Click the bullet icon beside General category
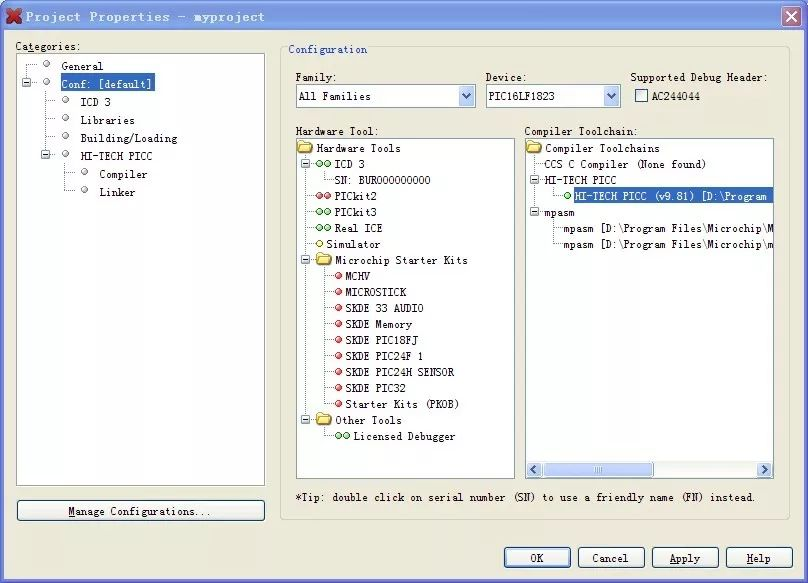 click(46, 64)
